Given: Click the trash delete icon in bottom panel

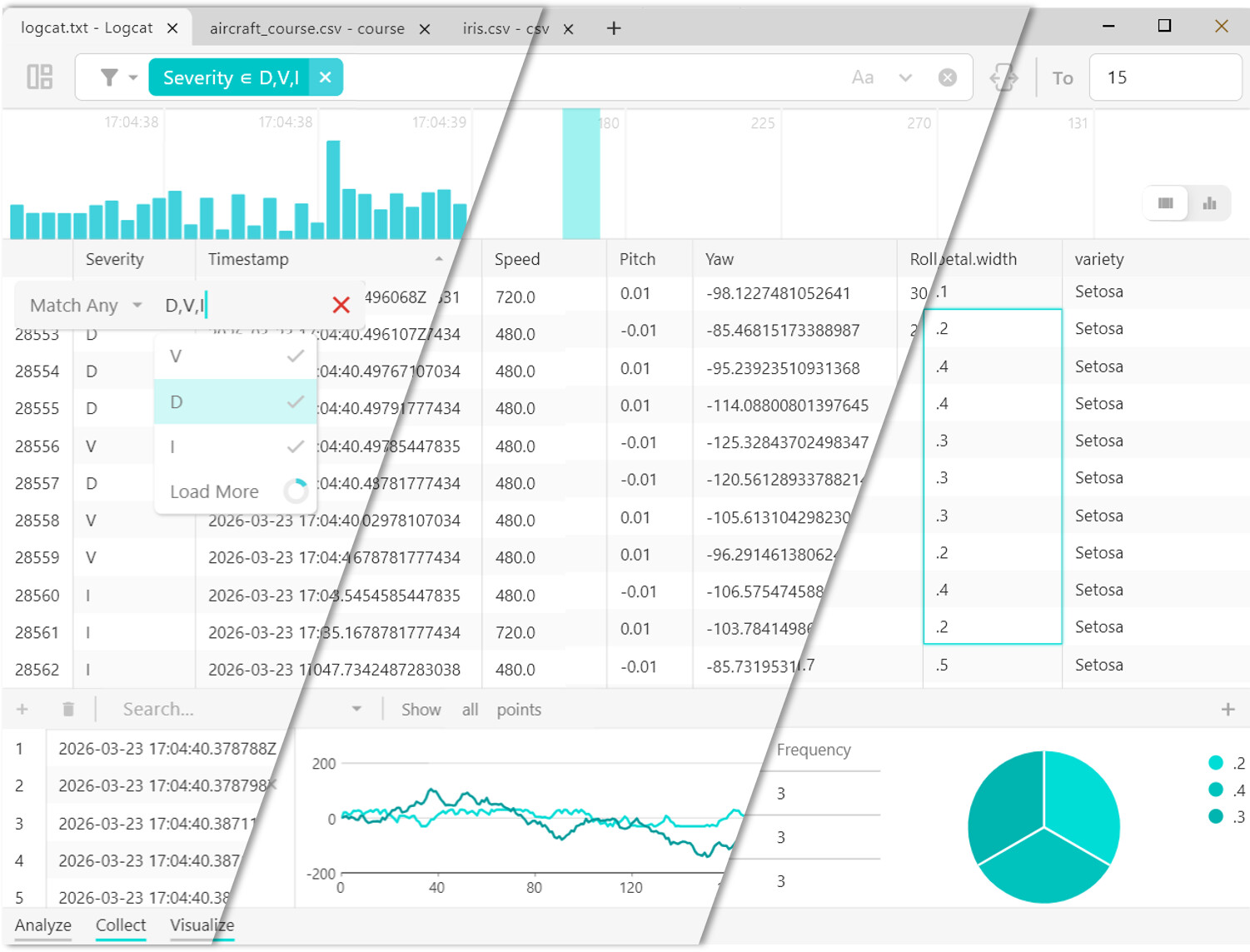Looking at the screenshot, I should pos(68,709).
